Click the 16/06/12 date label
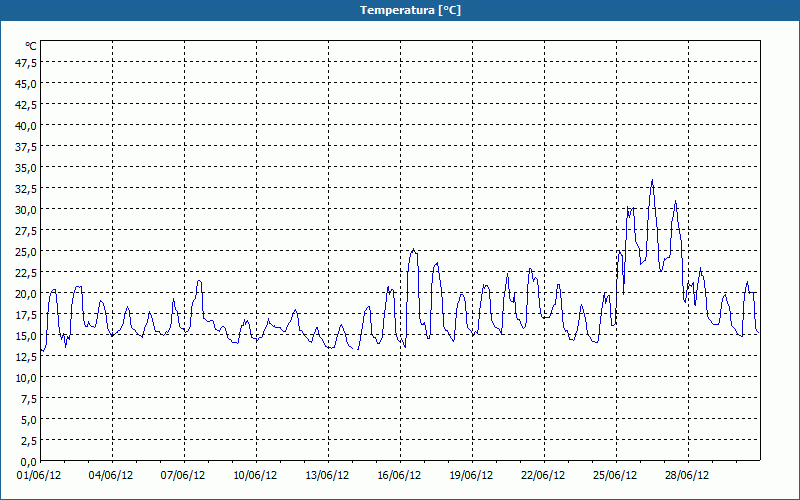Image resolution: width=800 pixels, height=500 pixels. (399, 476)
